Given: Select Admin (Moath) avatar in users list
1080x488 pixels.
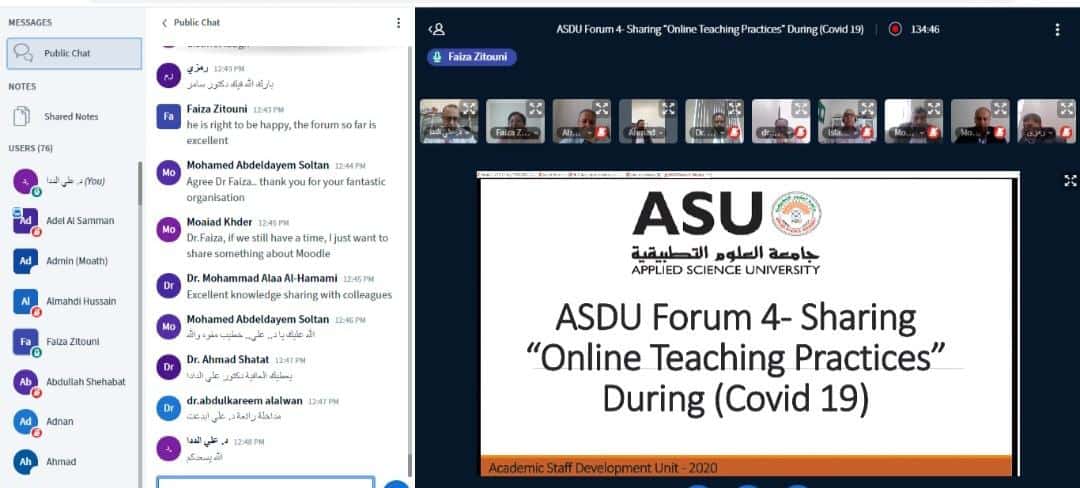Looking at the screenshot, I should click(25, 261).
